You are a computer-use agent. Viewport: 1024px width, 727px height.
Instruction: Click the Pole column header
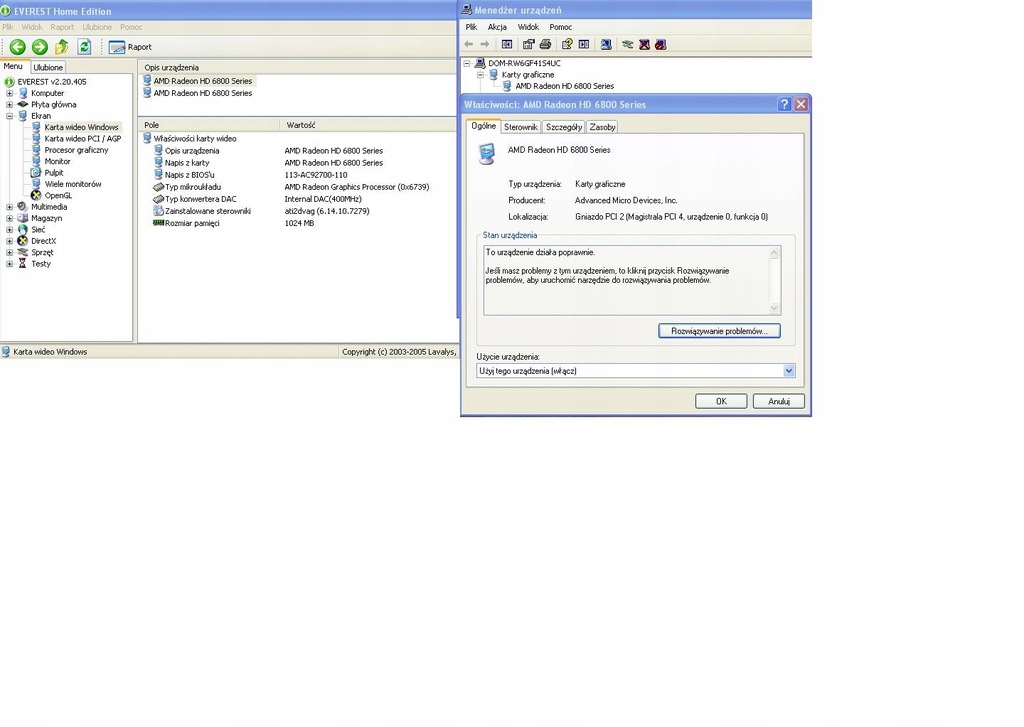point(209,125)
